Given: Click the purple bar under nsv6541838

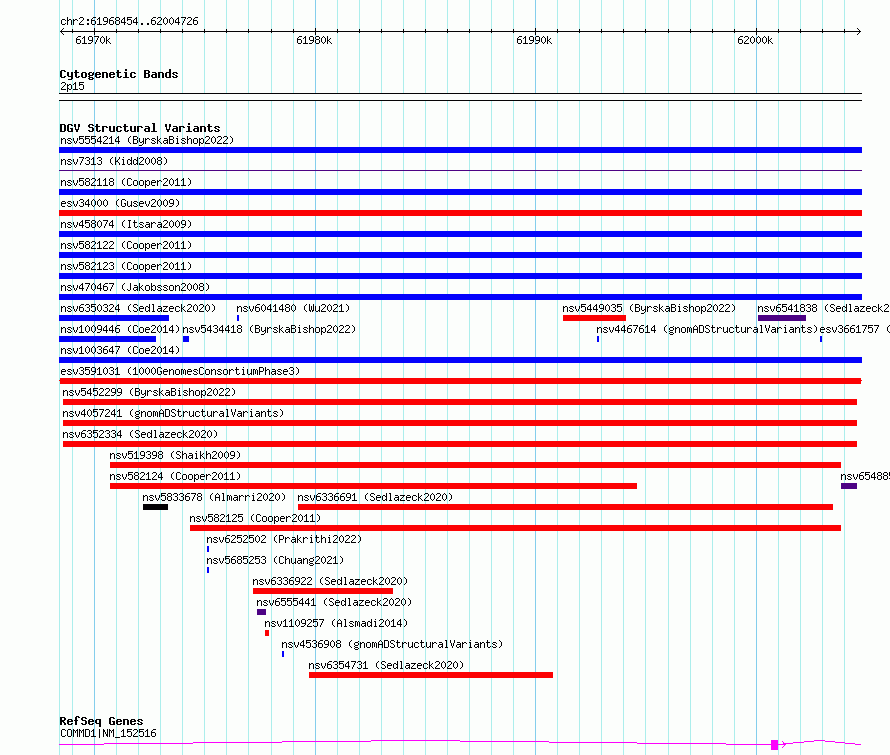Looking at the screenshot, I should (x=782, y=318).
